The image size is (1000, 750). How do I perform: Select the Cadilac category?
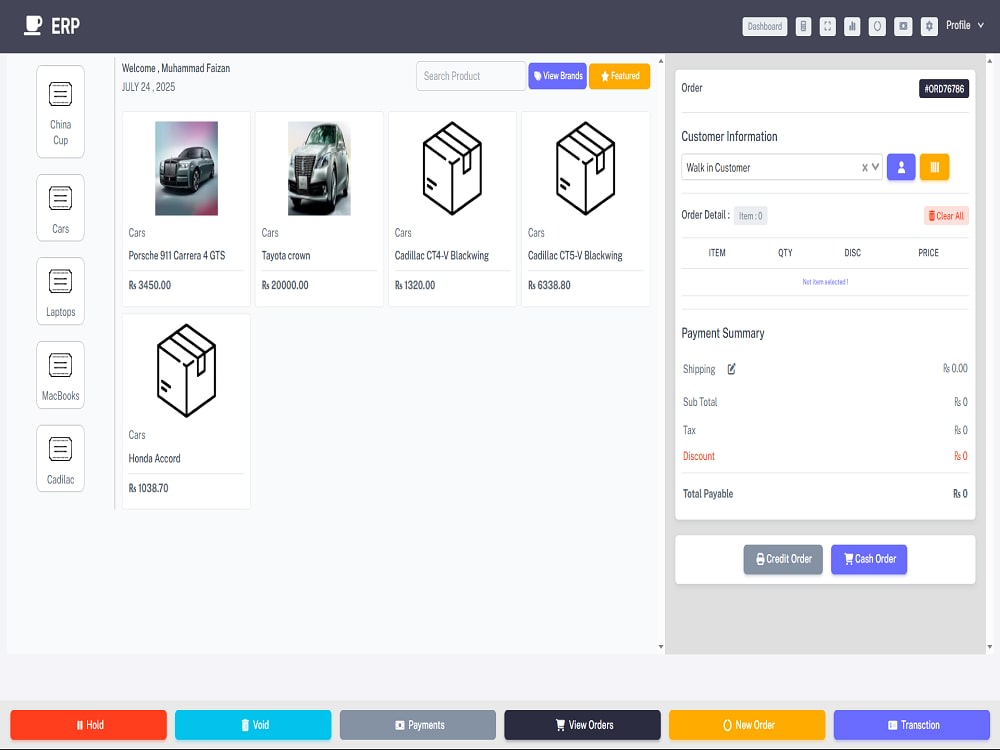(x=61, y=459)
